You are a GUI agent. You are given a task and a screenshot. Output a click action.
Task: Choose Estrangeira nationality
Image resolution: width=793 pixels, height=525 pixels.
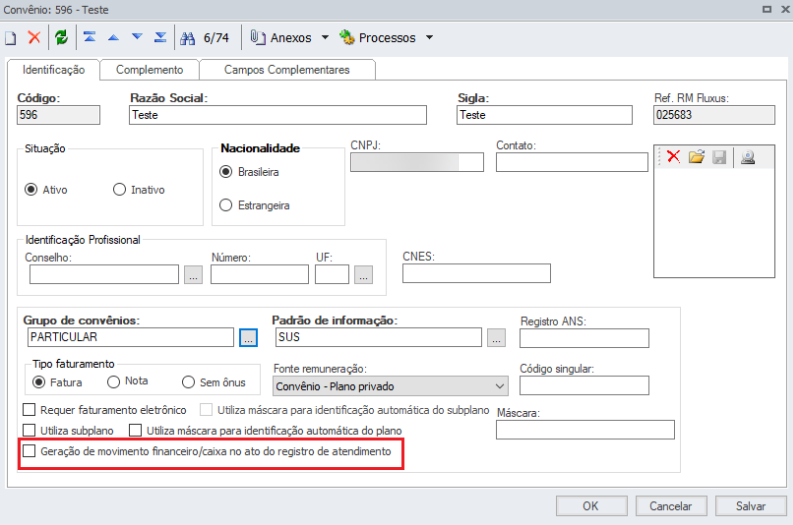coord(226,205)
